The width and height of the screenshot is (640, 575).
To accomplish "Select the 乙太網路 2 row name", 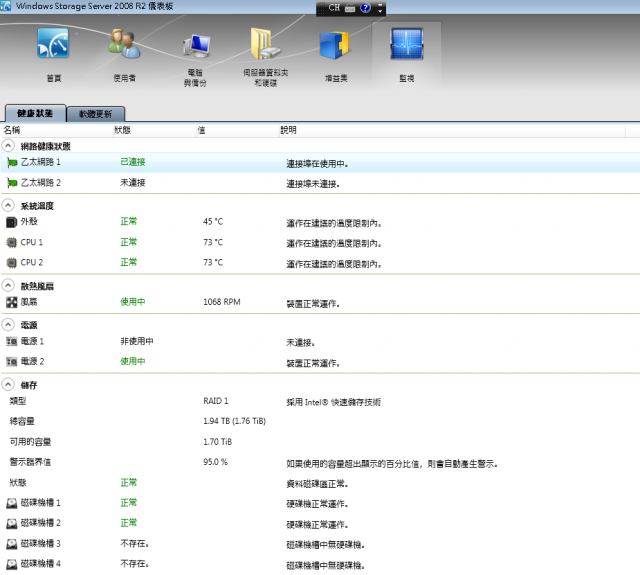I will [40, 182].
